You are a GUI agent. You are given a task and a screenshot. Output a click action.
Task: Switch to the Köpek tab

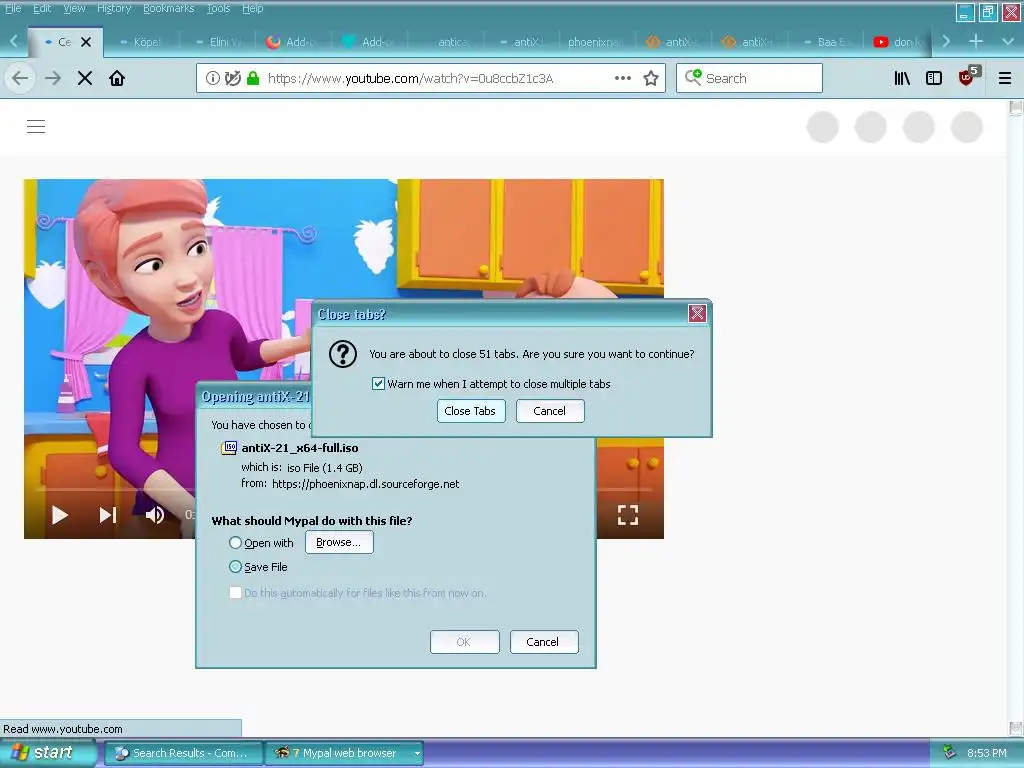pyautogui.click(x=142, y=42)
